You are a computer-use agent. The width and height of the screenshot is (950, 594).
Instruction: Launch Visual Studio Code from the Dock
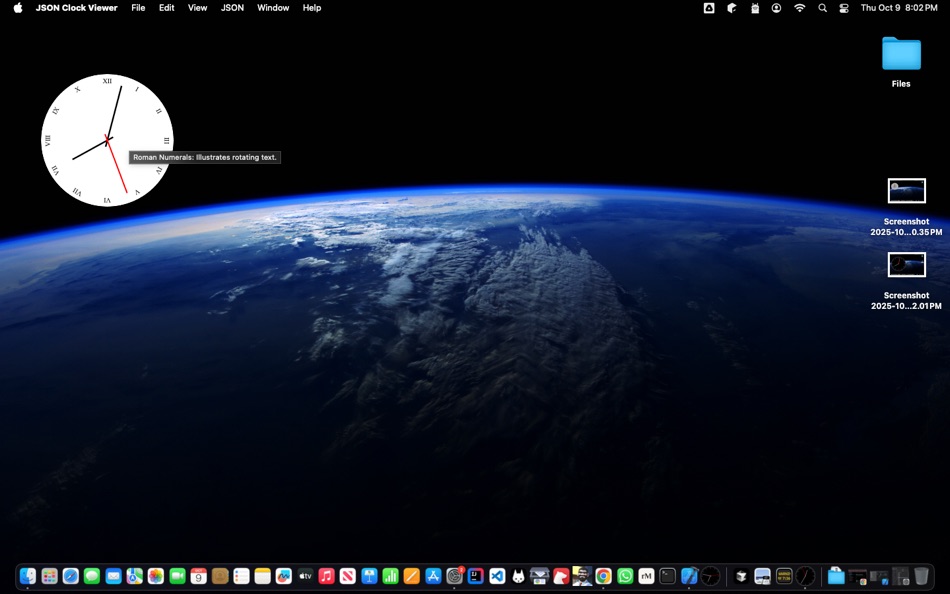[497, 576]
